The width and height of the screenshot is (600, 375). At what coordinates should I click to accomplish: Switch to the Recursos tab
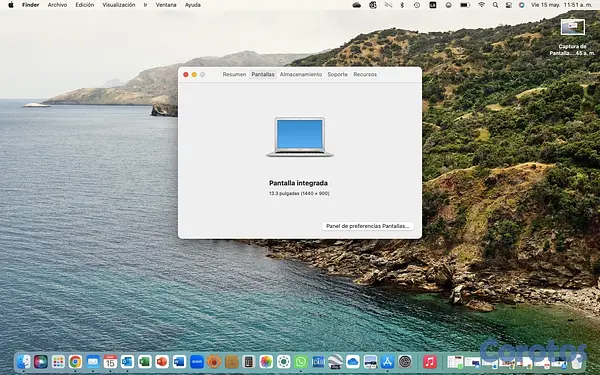click(x=365, y=74)
